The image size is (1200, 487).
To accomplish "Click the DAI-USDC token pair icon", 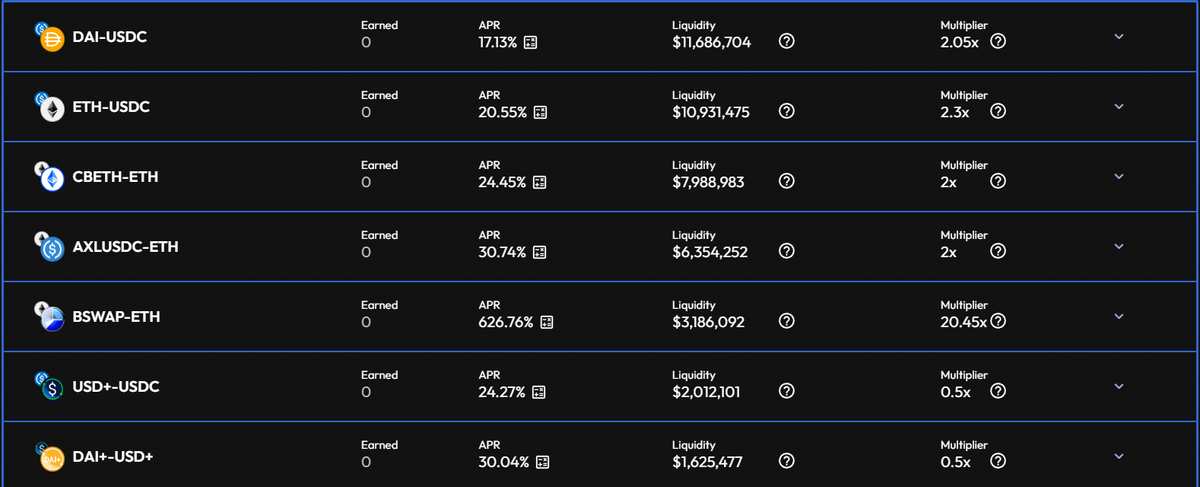I will click(49, 38).
